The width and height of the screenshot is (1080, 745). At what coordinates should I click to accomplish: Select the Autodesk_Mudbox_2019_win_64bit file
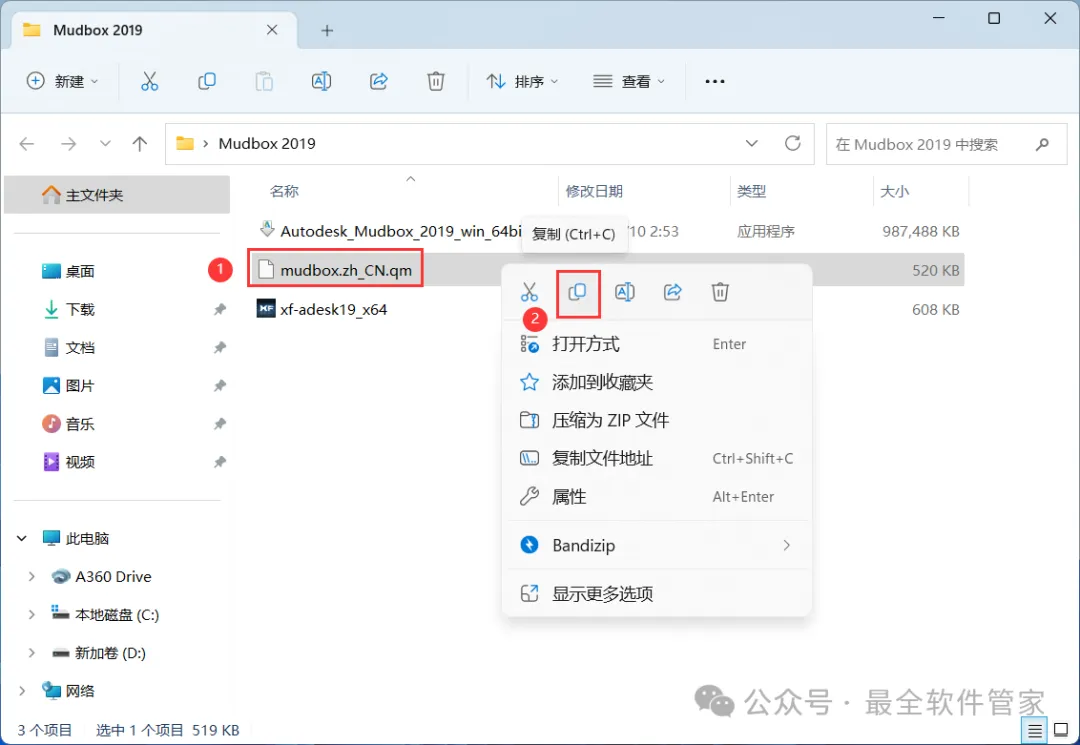pos(390,231)
